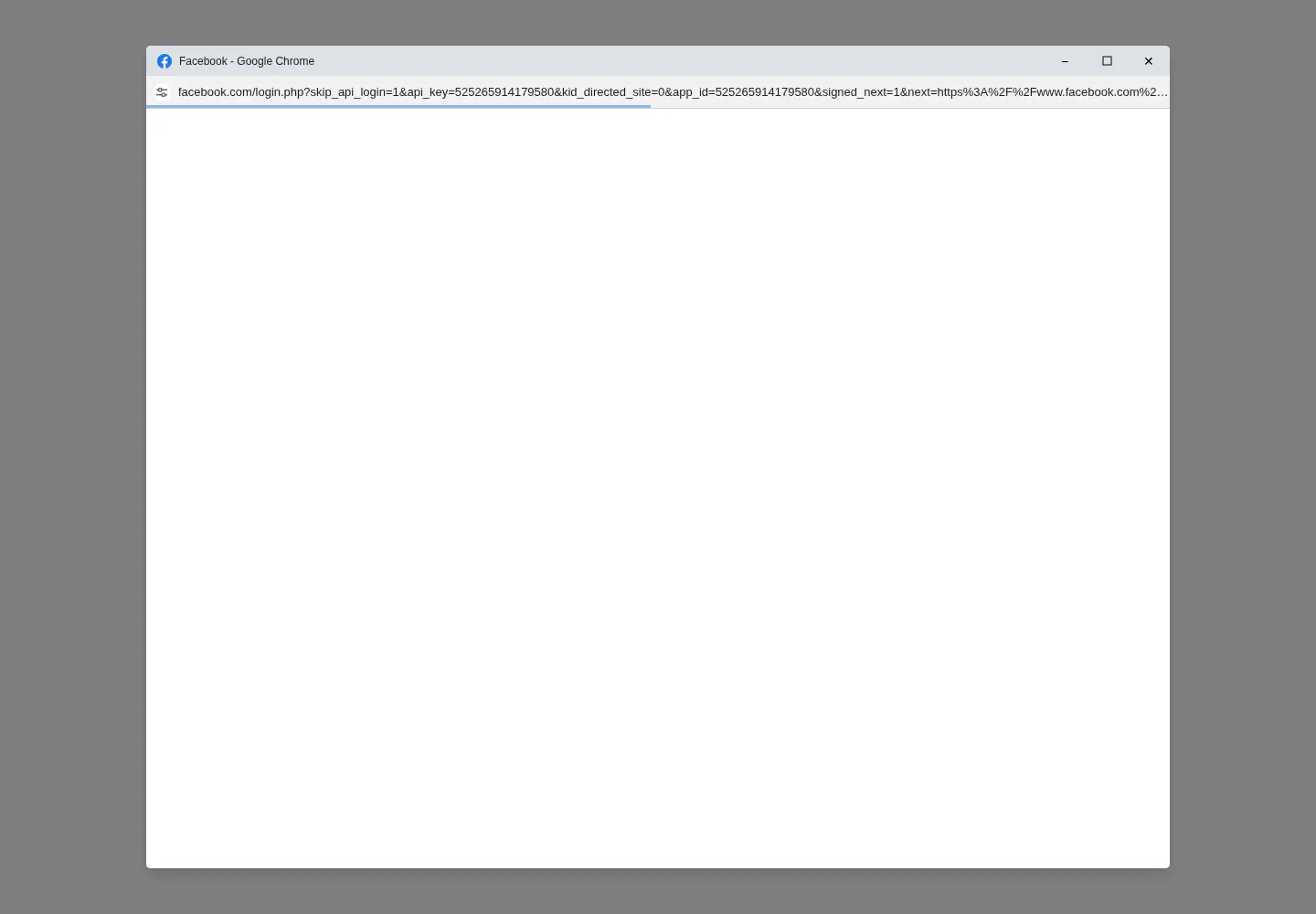Click the Facebook favicon in title bar
Image resolution: width=1316 pixels, height=914 pixels.
coord(164,61)
